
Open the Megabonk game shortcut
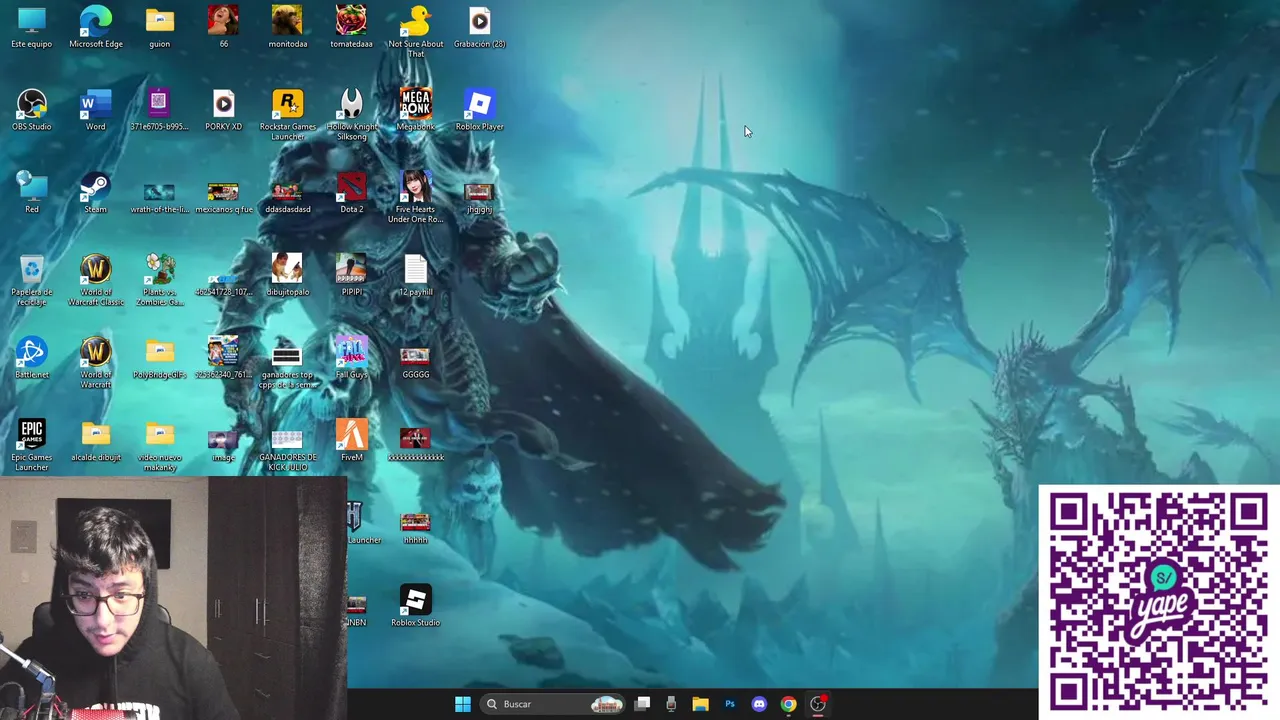coord(415,110)
